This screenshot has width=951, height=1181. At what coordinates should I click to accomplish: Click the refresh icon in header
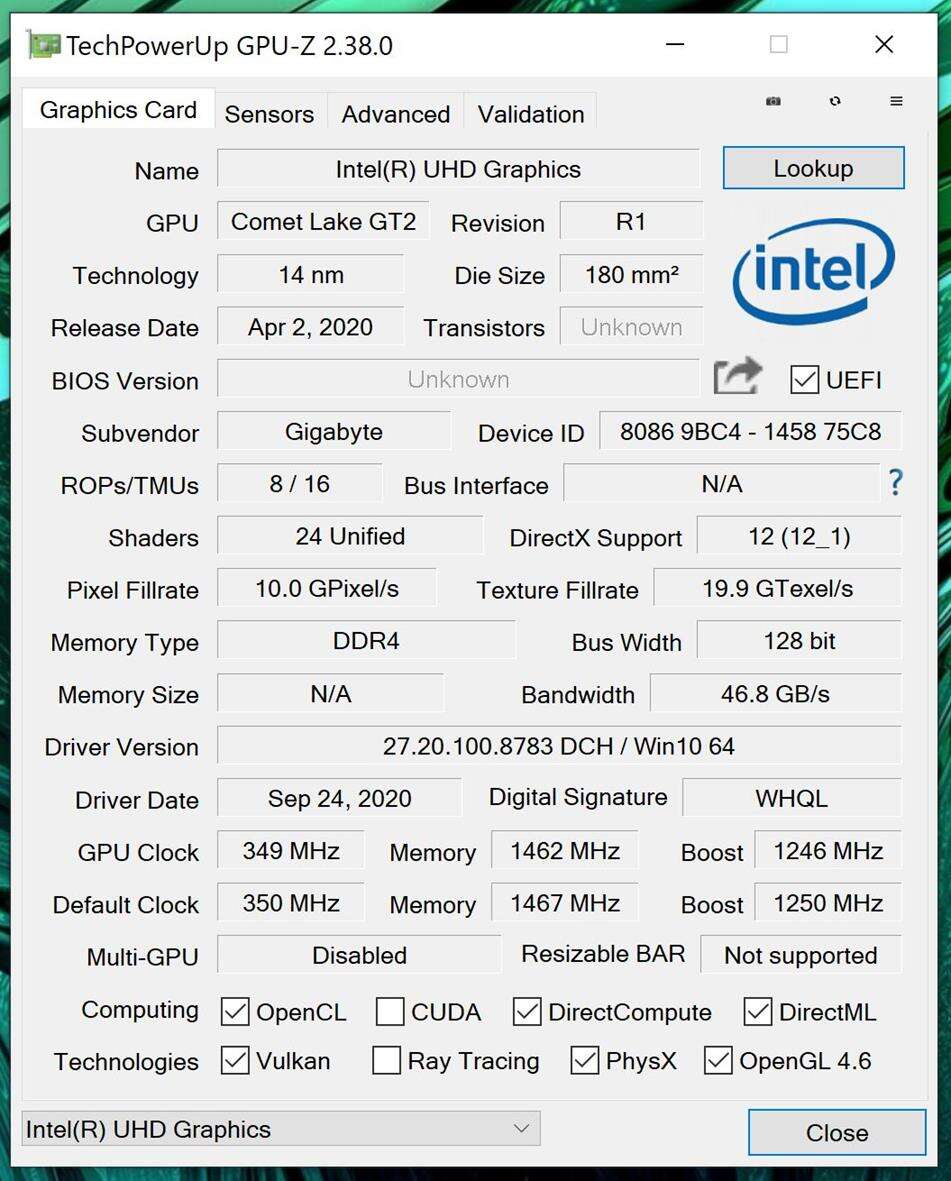click(835, 101)
